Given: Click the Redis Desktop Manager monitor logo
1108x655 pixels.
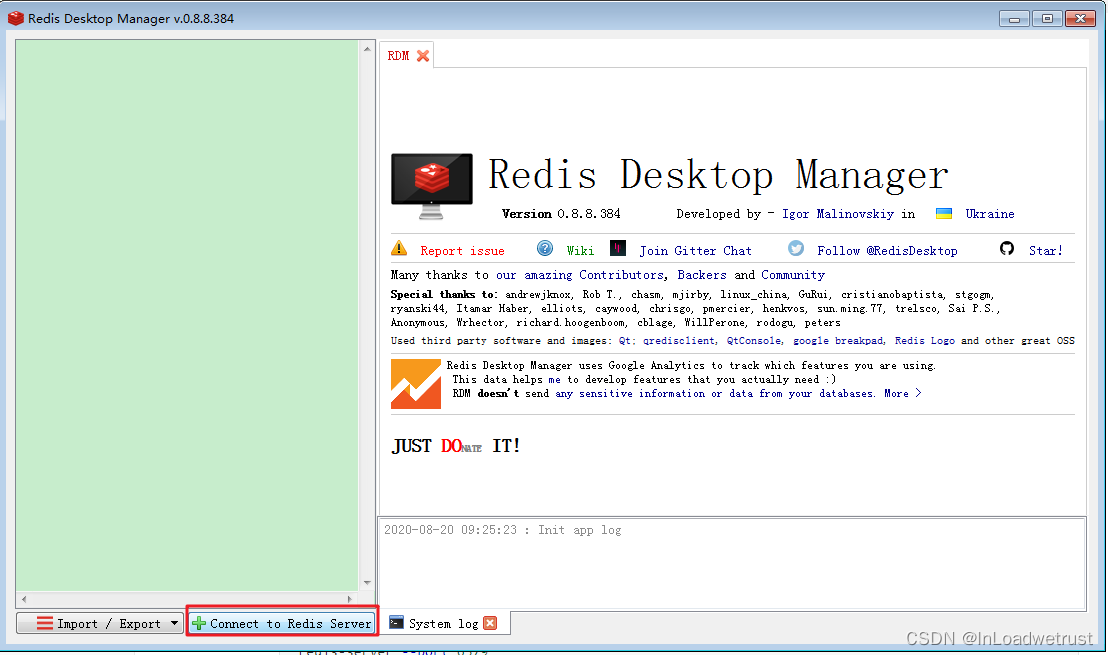Looking at the screenshot, I should pos(432,187).
